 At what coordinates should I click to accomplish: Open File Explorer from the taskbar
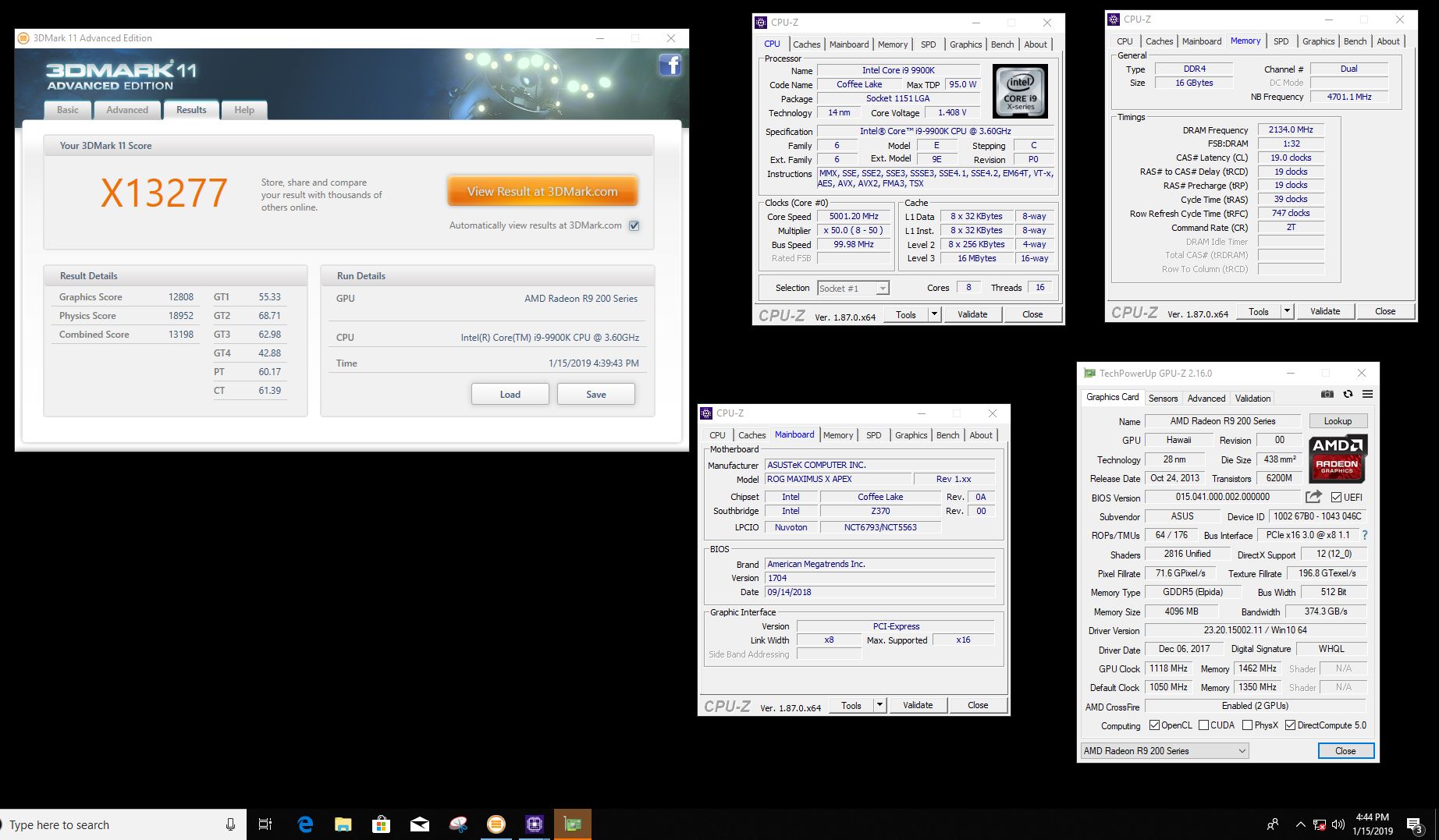(x=343, y=824)
